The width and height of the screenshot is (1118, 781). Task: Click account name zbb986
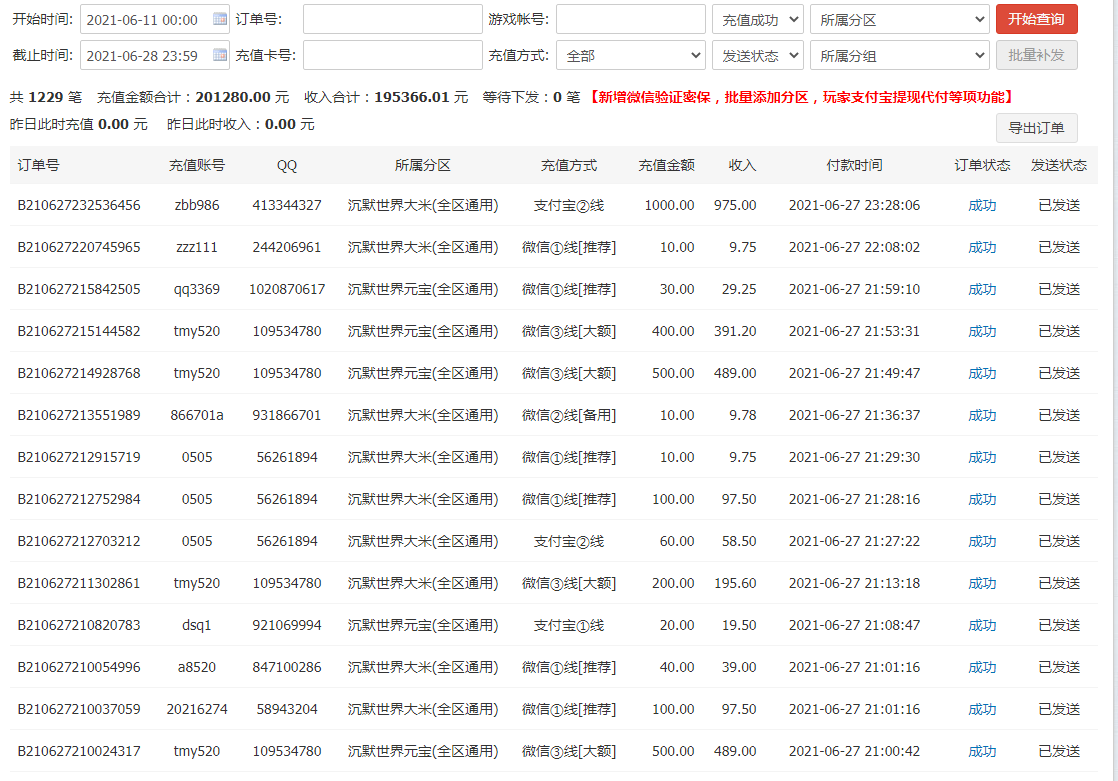[x=197, y=205]
